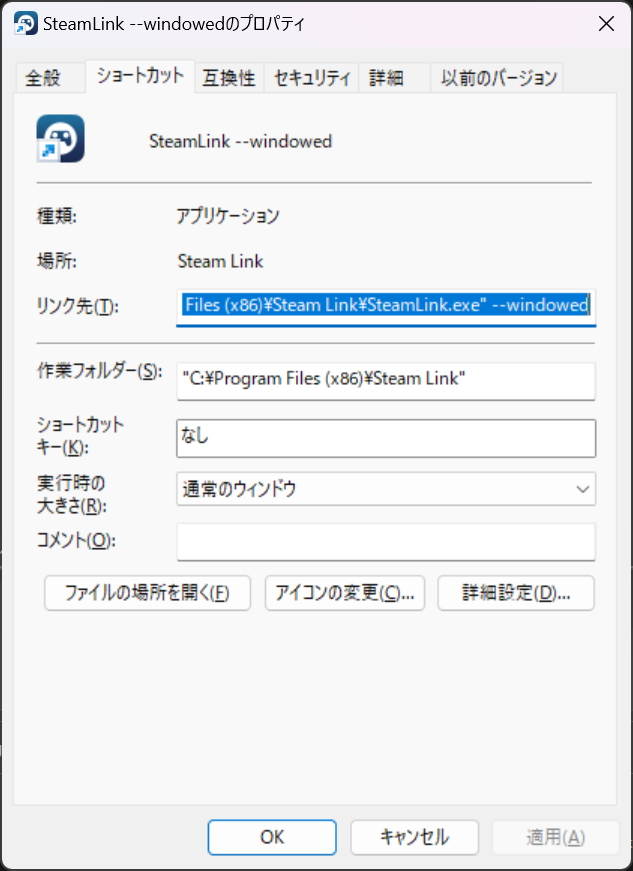The height and width of the screenshot is (871, 633).
Task: Click the アイコンの変更 button
Action: pos(345,593)
